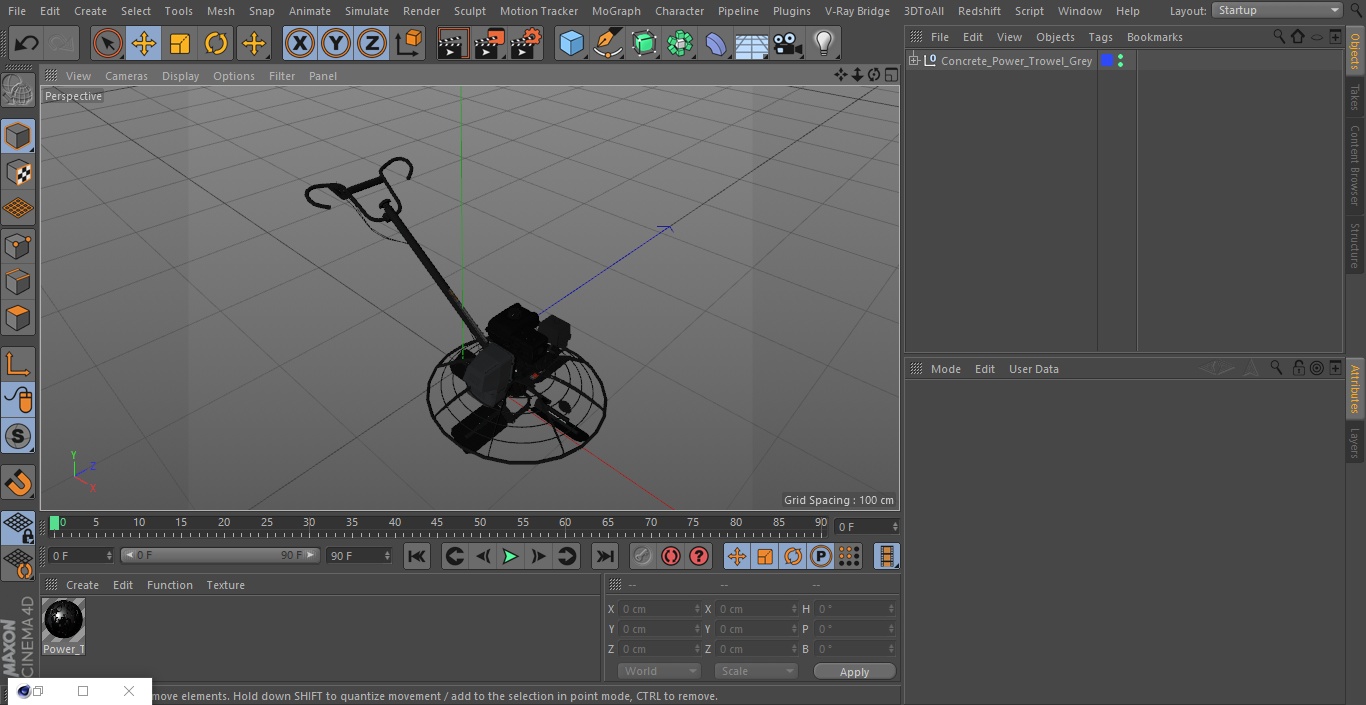The width and height of the screenshot is (1366, 705).
Task: Open the green MoGraph array icon
Action: tap(680, 43)
